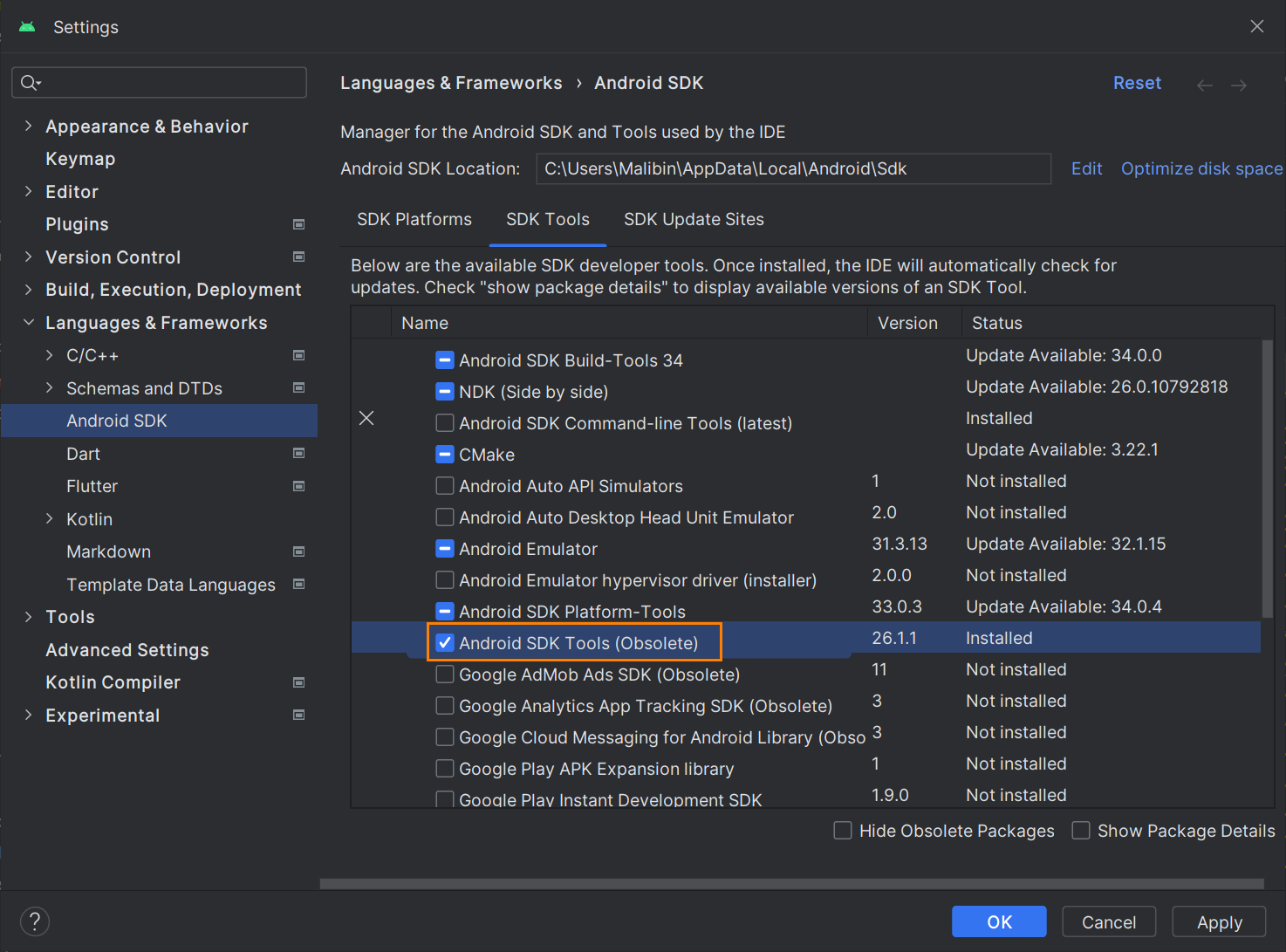This screenshot has height=952, width=1286.
Task: Click the Android SDK Location path field
Action: coord(793,168)
